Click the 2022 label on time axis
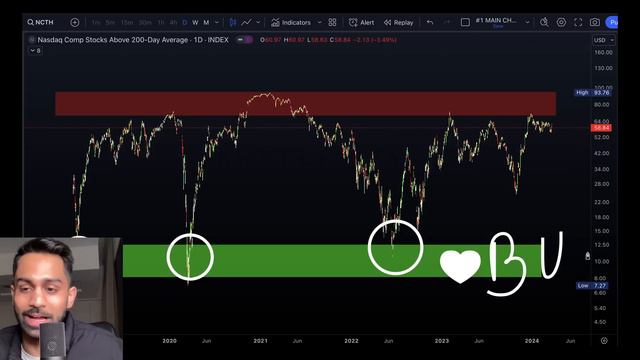The image size is (640, 360). 351,340
